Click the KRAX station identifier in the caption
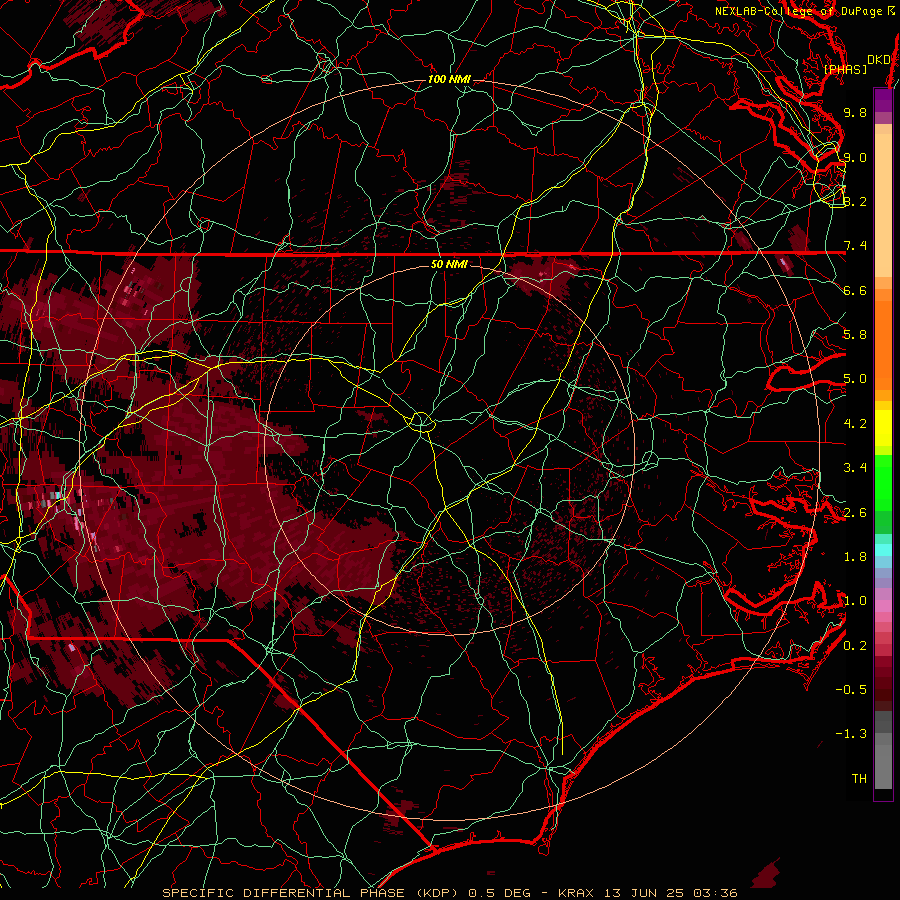900x900 pixels. coord(576,893)
